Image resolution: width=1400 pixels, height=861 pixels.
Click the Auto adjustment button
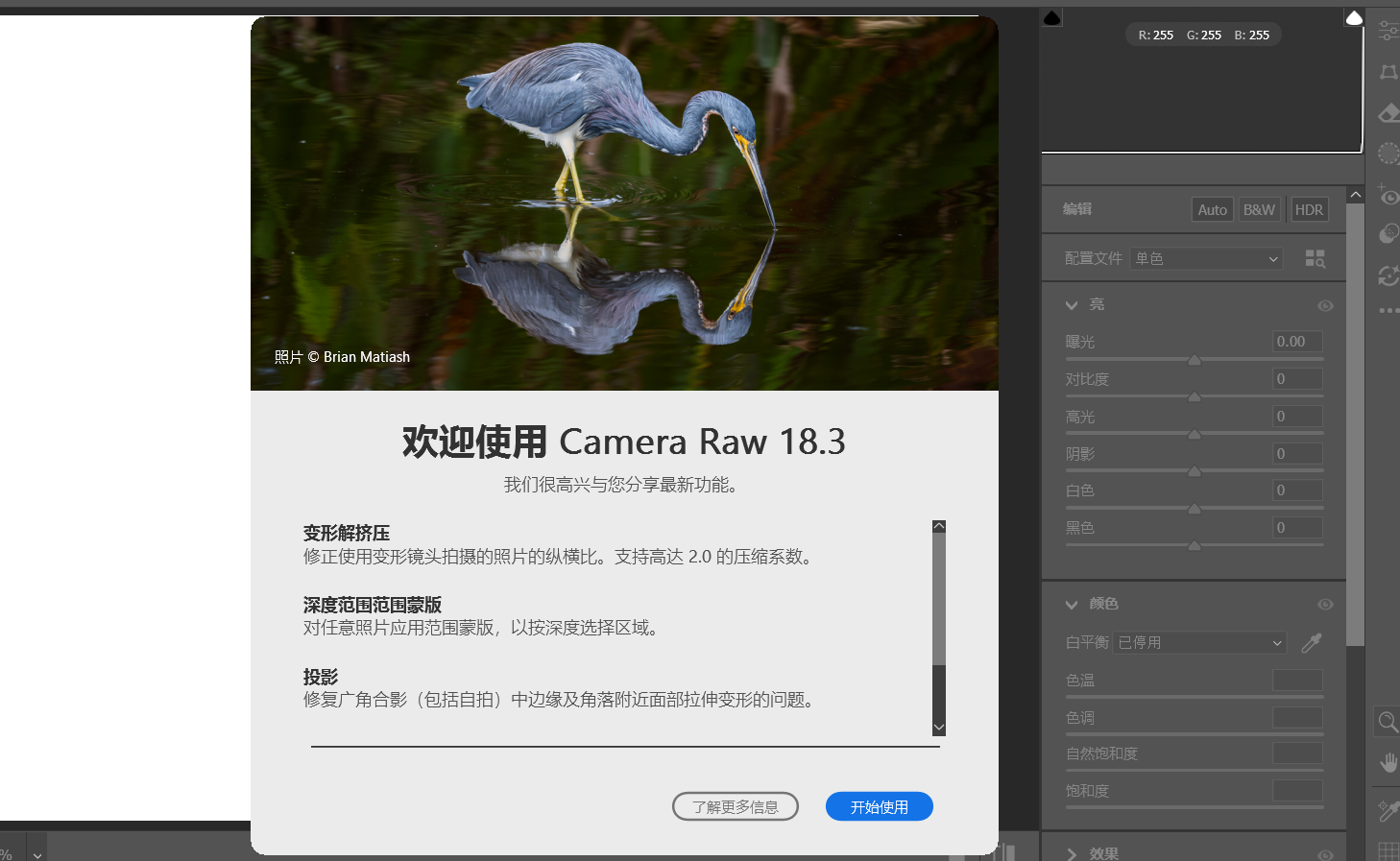[x=1213, y=209]
